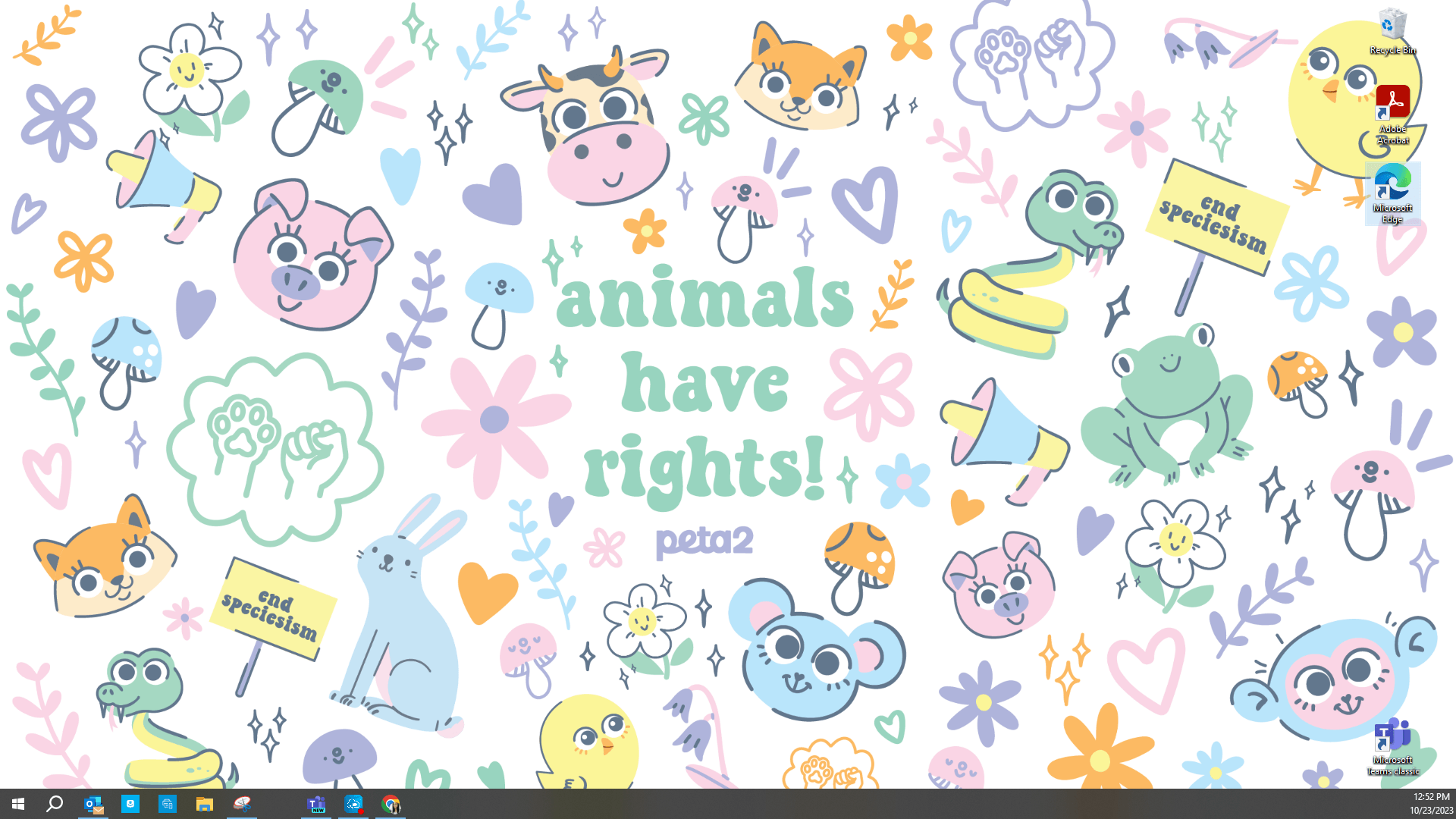Launch Microsoft Teams from the taskbar
The height and width of the screenshot is (819, 1456).
pos(316,805)
